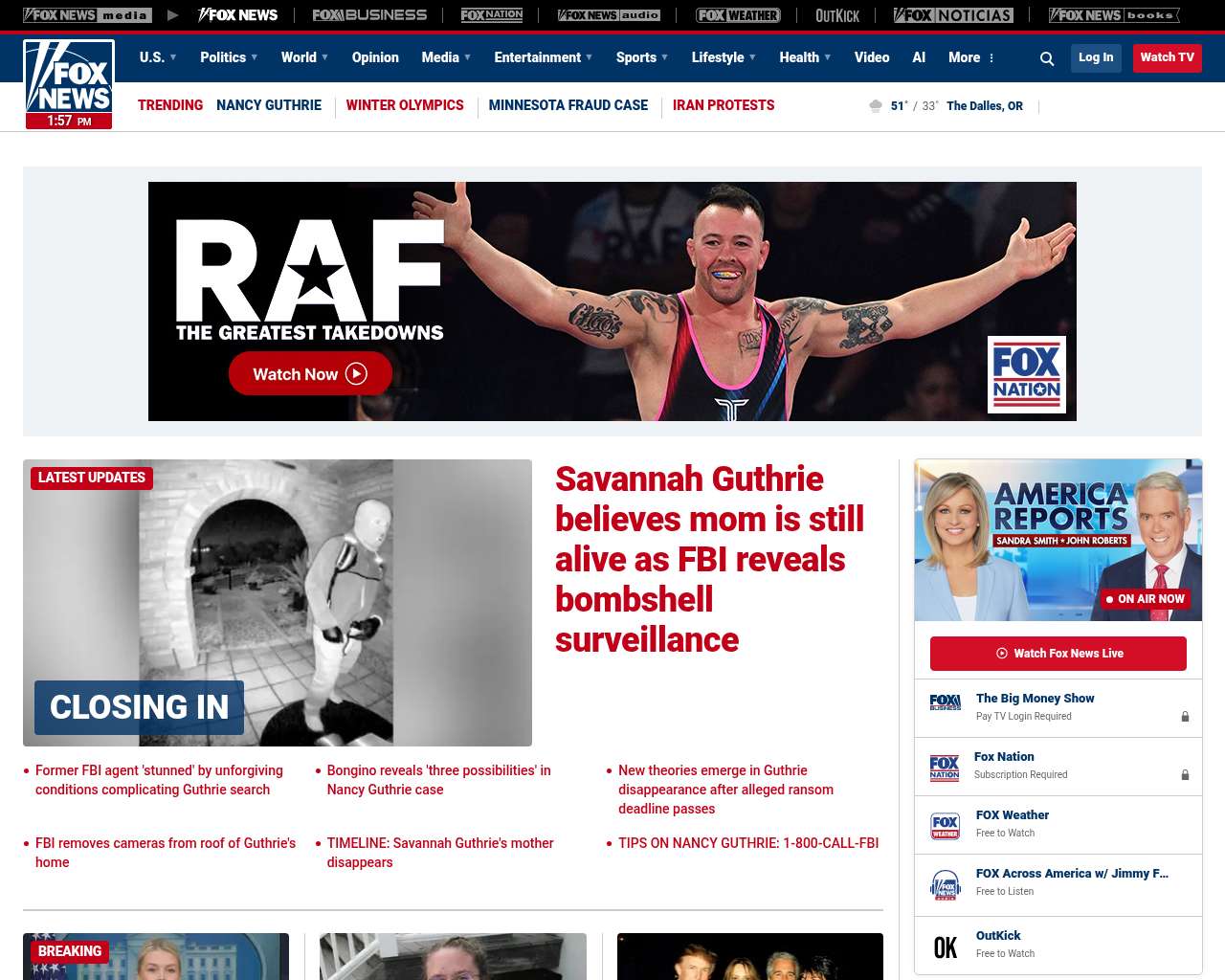The image size is (1225, 980).
Task: Visit Fox News Audio logo link
Action: pos(609,15)
